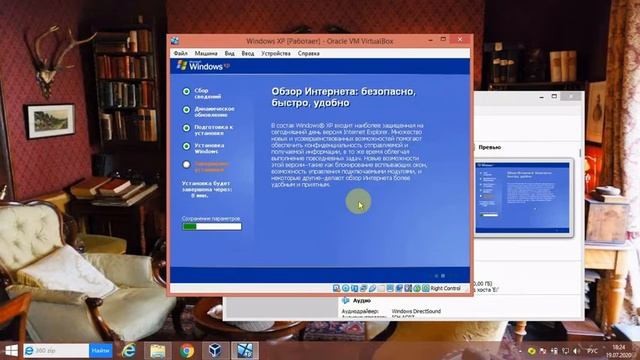Click the Установка Windows step indicator

coord(186,146)
